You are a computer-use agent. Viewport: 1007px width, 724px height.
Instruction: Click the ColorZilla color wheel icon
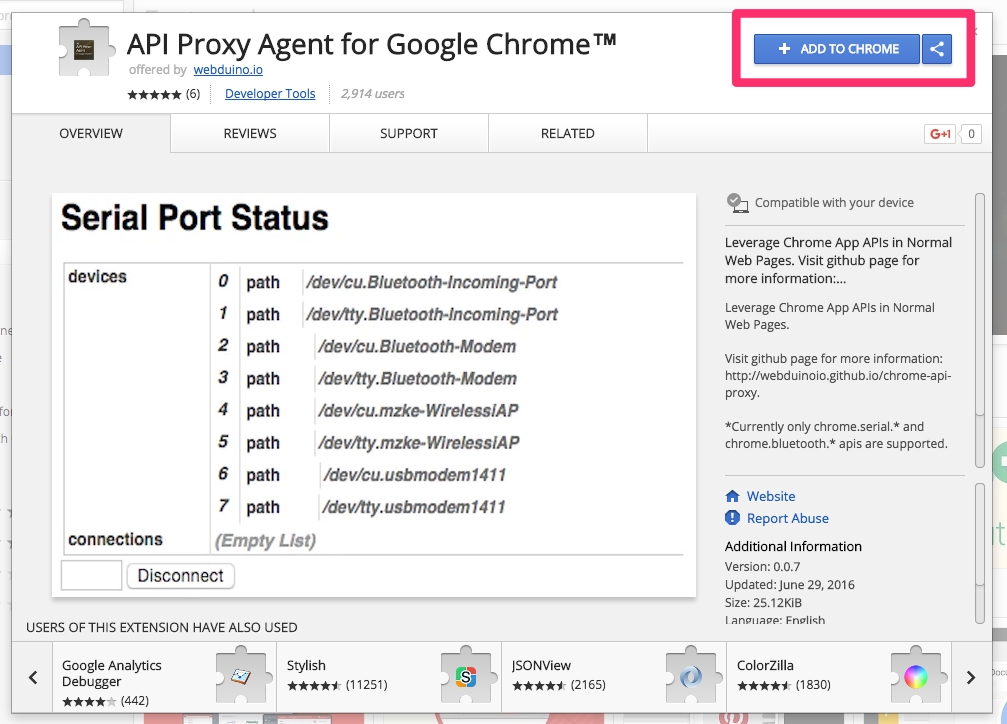(916, 675)
